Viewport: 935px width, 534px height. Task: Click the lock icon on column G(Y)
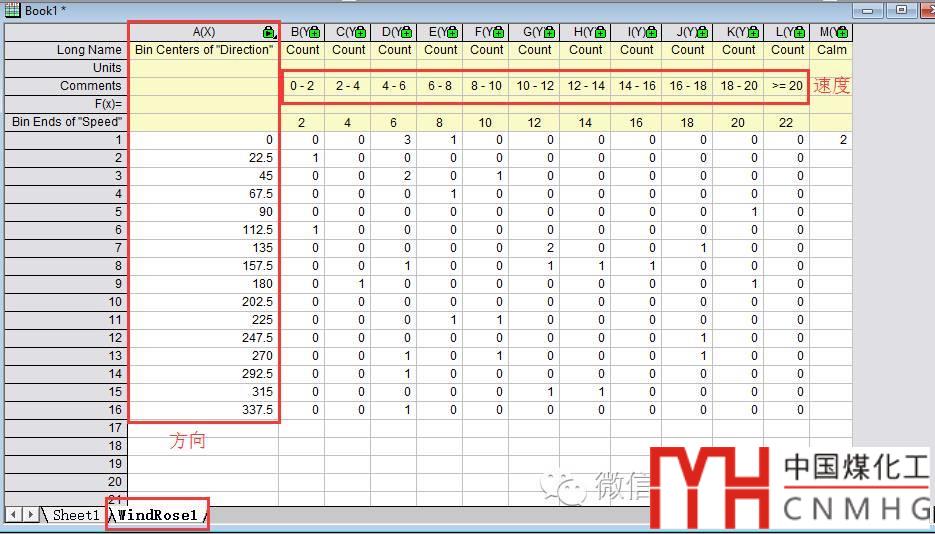(549, 32)
